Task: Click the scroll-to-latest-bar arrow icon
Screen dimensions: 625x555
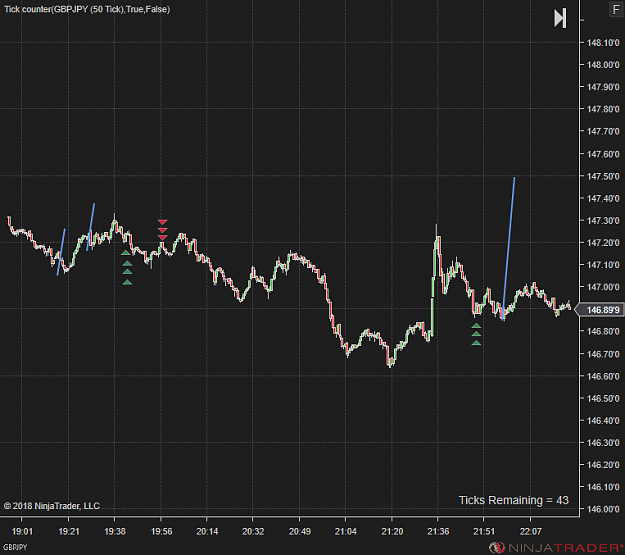Action: (560, 18)
